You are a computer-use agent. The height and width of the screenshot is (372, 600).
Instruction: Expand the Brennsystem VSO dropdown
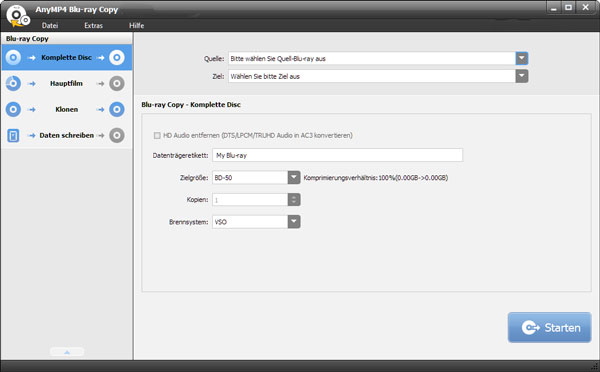coord(294,222)
